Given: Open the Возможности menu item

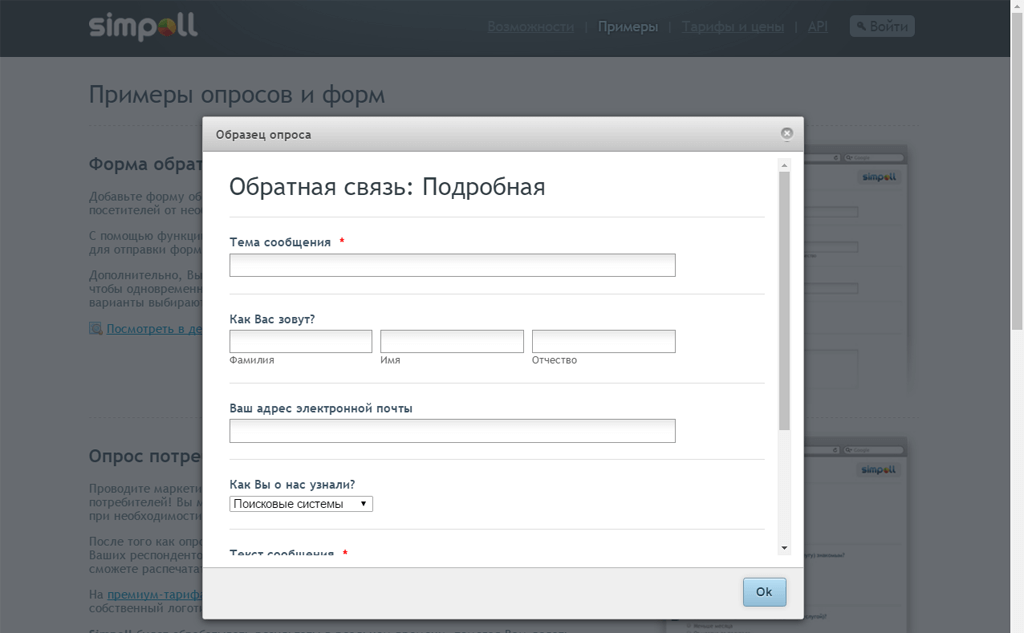Looking at the screenshot, I should point(531,27).
